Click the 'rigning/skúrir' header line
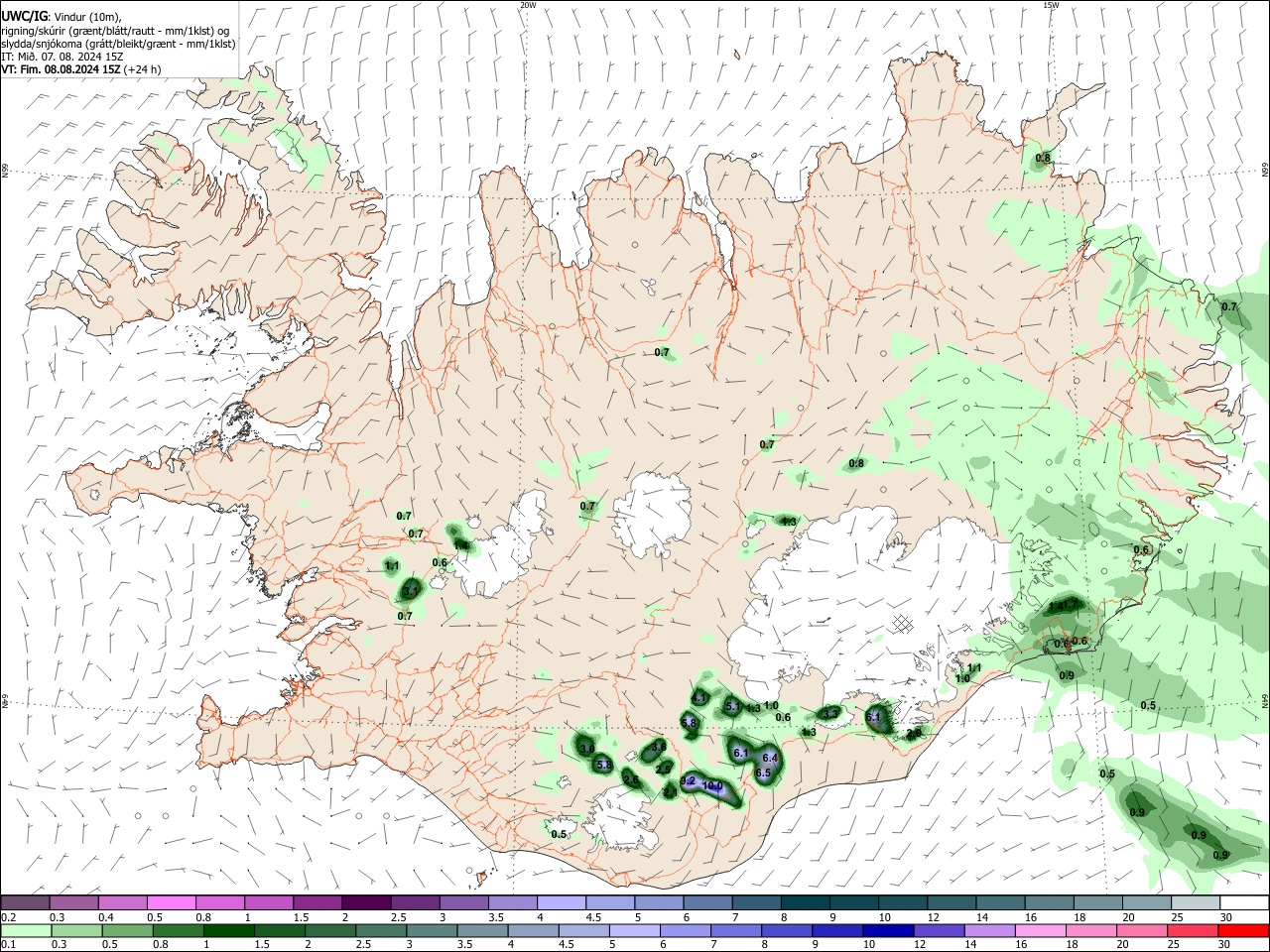Image resolution: width=1270 pixels, height=952 pixels. [116, 31]
